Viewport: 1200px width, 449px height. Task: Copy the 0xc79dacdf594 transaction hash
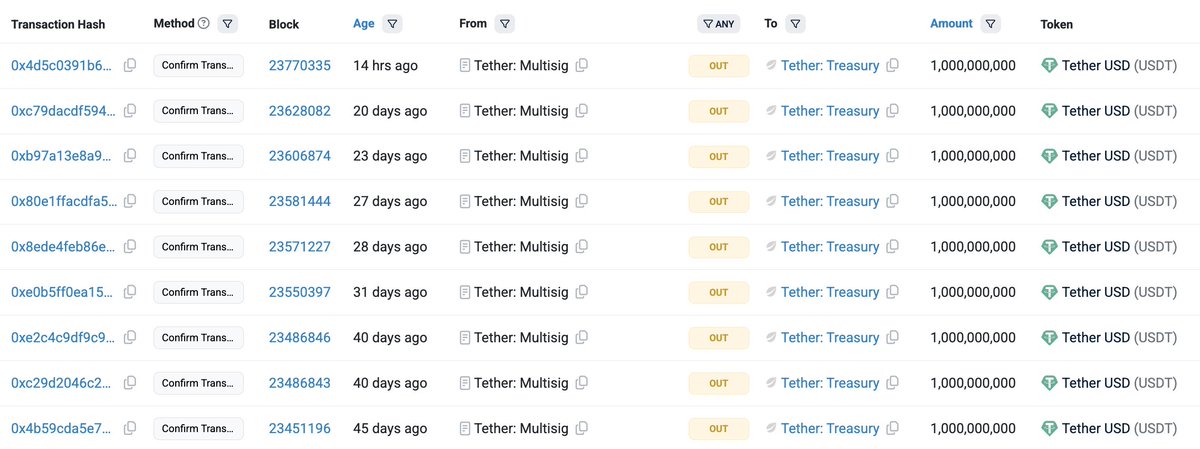[x=130, y=111]
